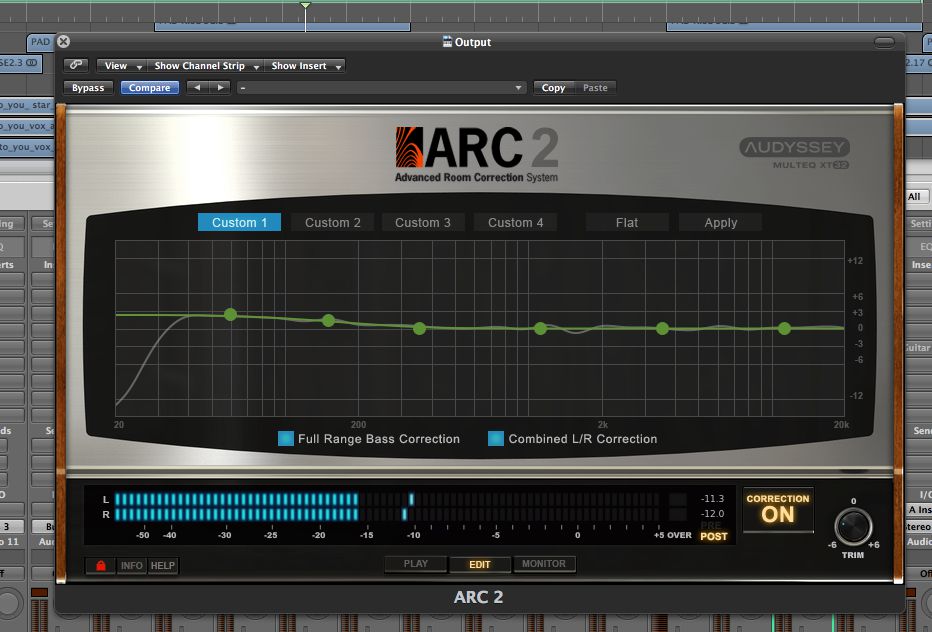Toggle the Correction ON switch
Image resolution: width=932 pixels, height=632 pixels.
point(777,509)
